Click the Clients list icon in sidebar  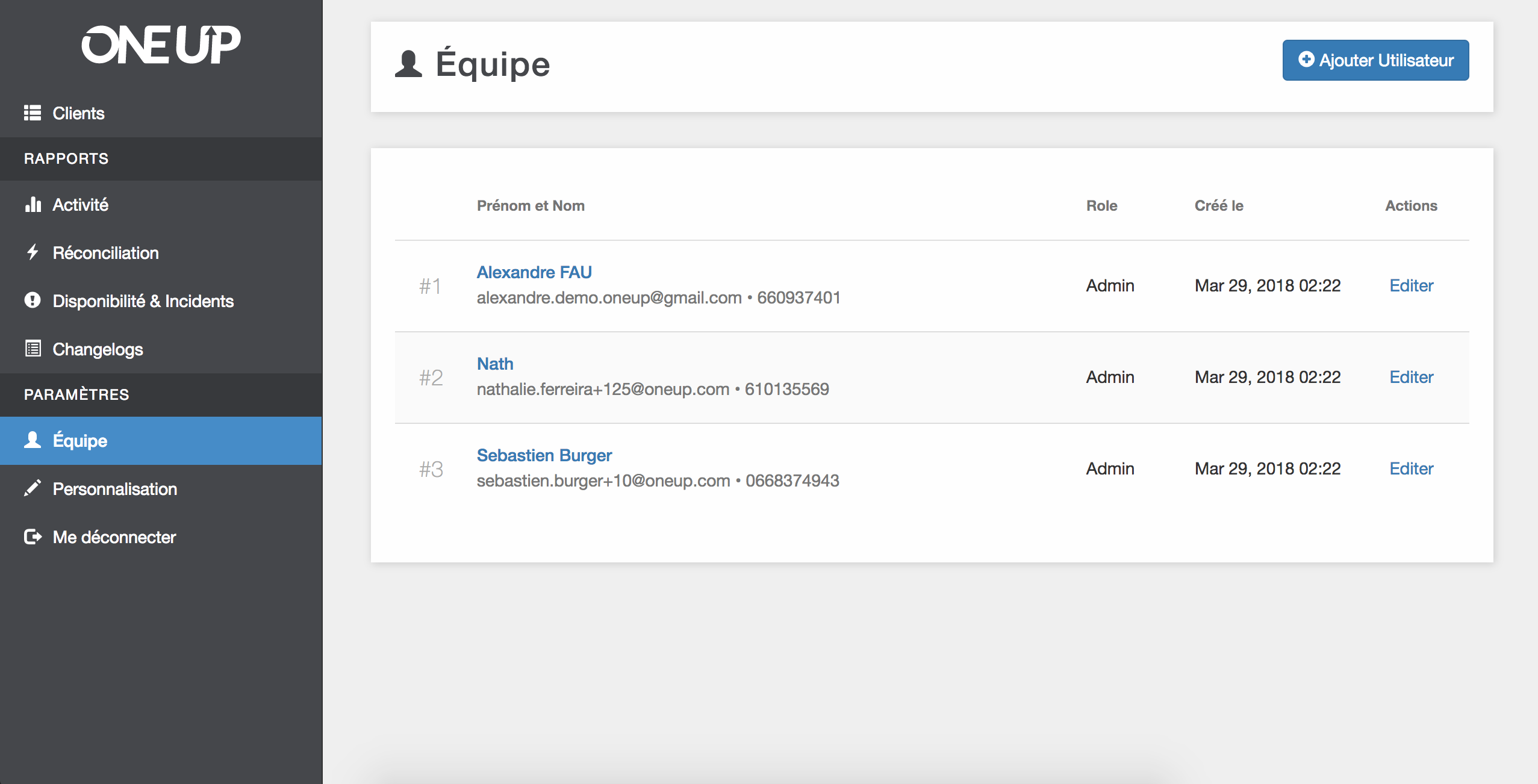[x=33, y=113]
